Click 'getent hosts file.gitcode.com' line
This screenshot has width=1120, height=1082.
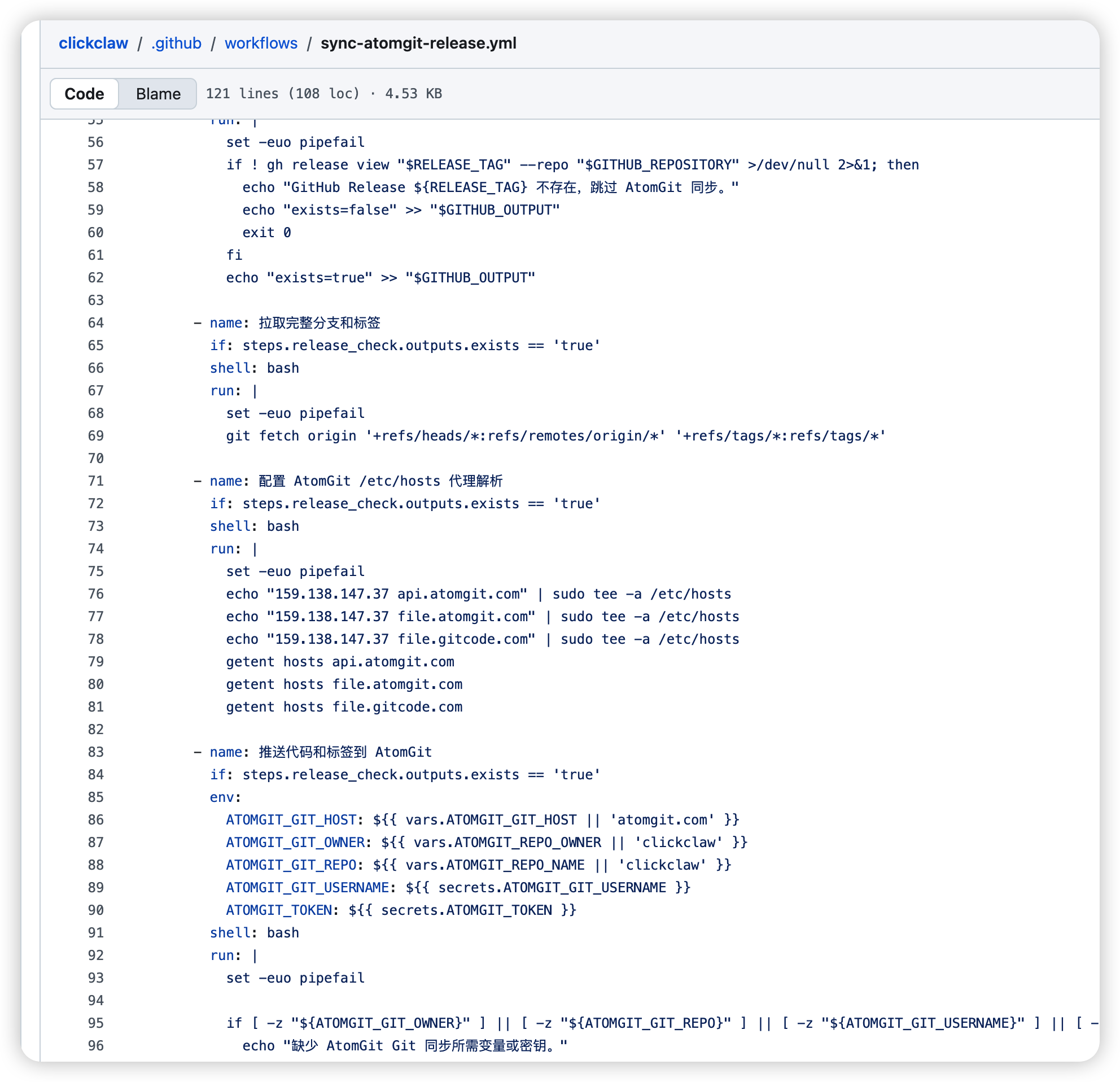[x=344, y=707]
